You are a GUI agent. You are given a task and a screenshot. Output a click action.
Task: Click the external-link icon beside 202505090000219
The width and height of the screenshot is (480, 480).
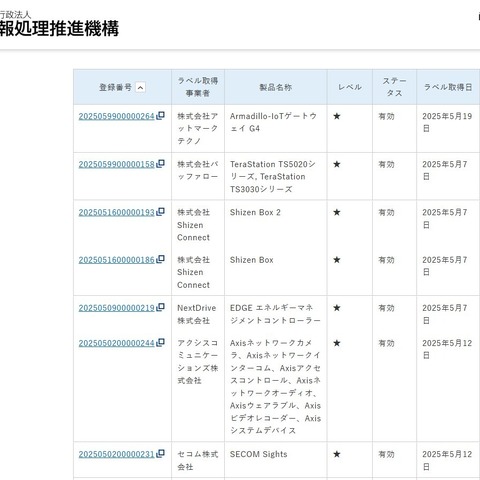pyautogui.click(x=160, y=307)
